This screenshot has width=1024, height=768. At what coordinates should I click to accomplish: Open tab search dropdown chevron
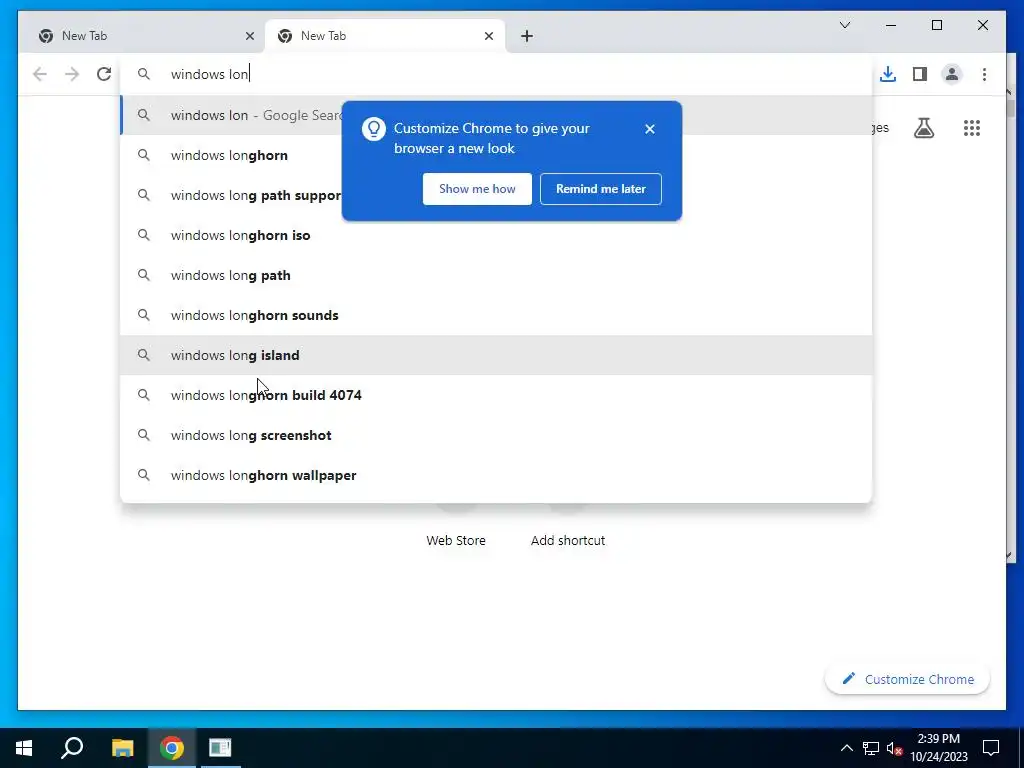pyautogui.click(x=844, y=25)
